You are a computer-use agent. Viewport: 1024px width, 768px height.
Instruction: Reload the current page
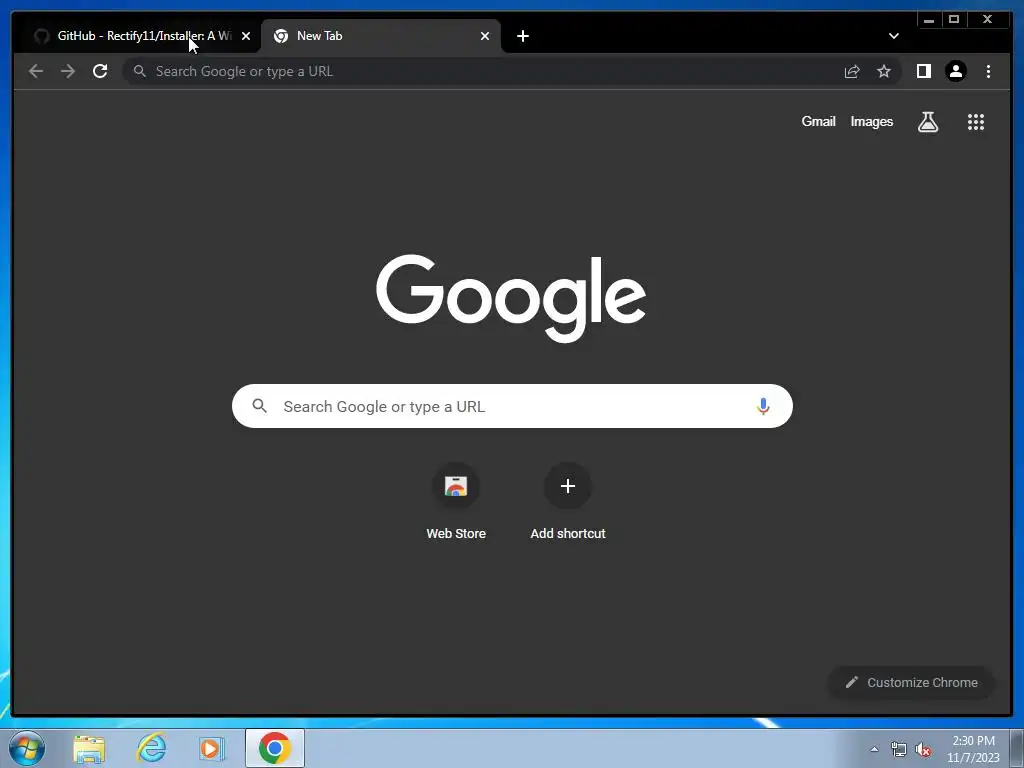click(x=100, y=71)
